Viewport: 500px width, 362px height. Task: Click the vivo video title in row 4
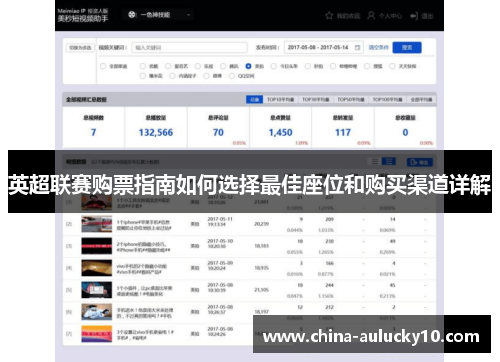tap(142, 269)
